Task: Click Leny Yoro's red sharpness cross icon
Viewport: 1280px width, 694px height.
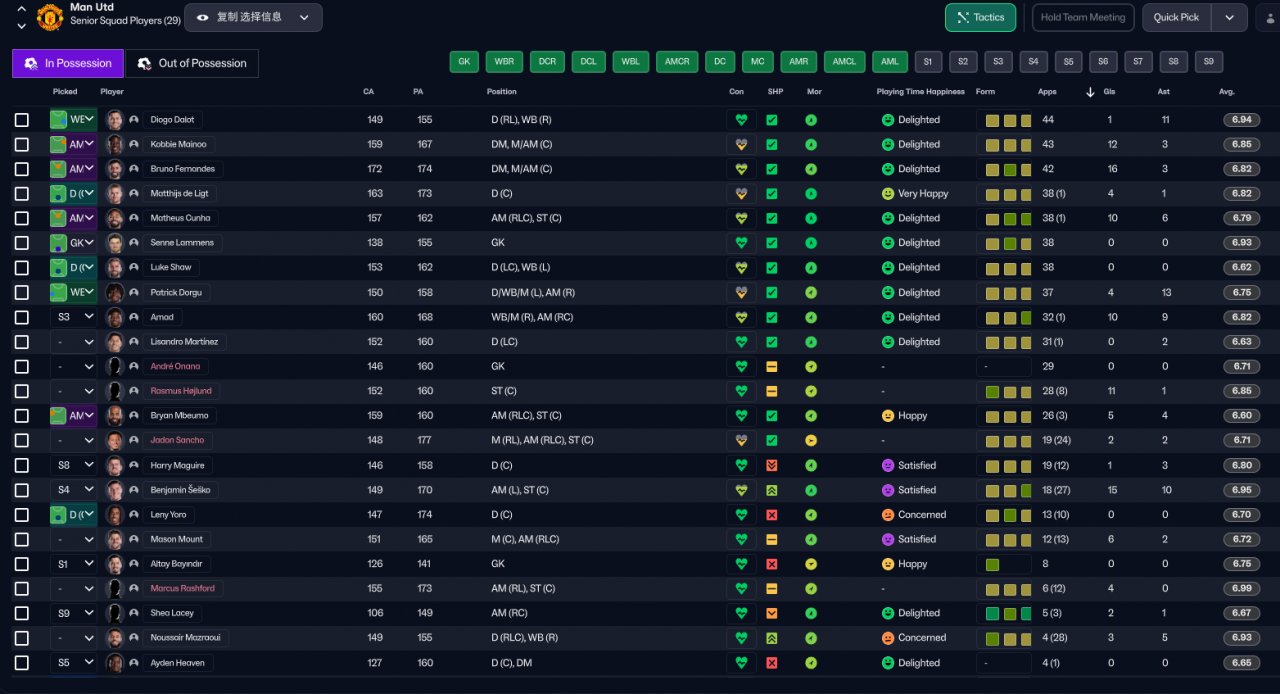Action: (771, 515)
